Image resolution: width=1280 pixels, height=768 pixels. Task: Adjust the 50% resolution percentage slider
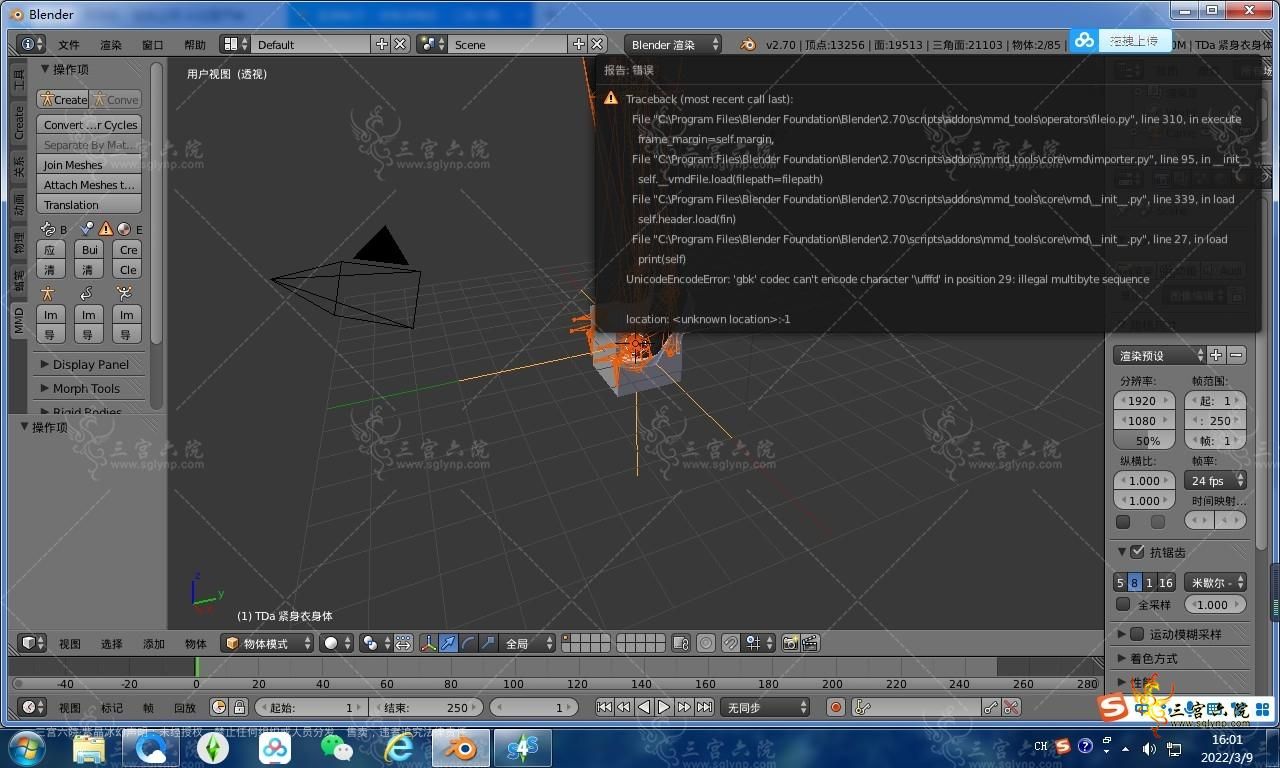point(1144,441)
